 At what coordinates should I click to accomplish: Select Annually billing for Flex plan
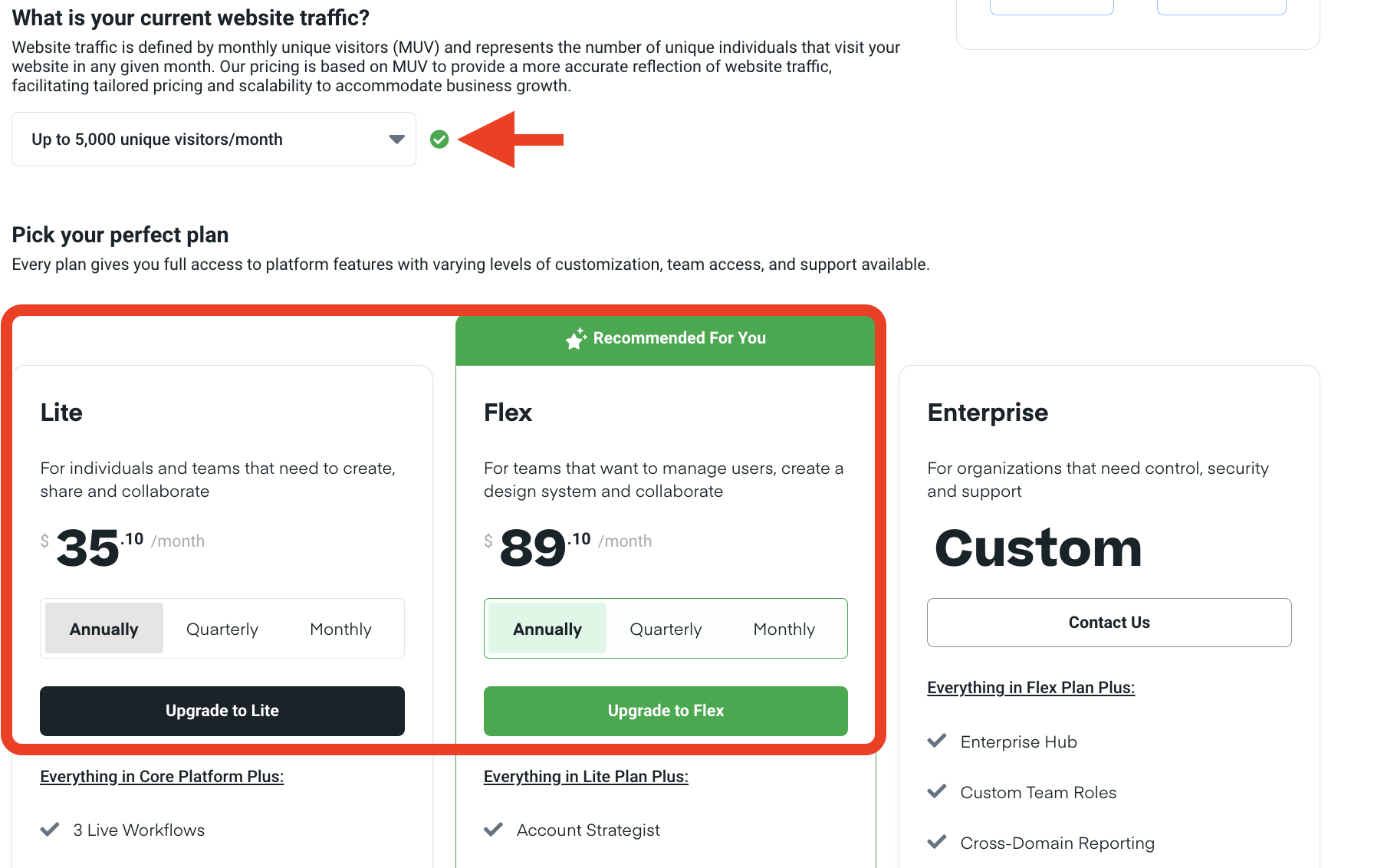547,629
